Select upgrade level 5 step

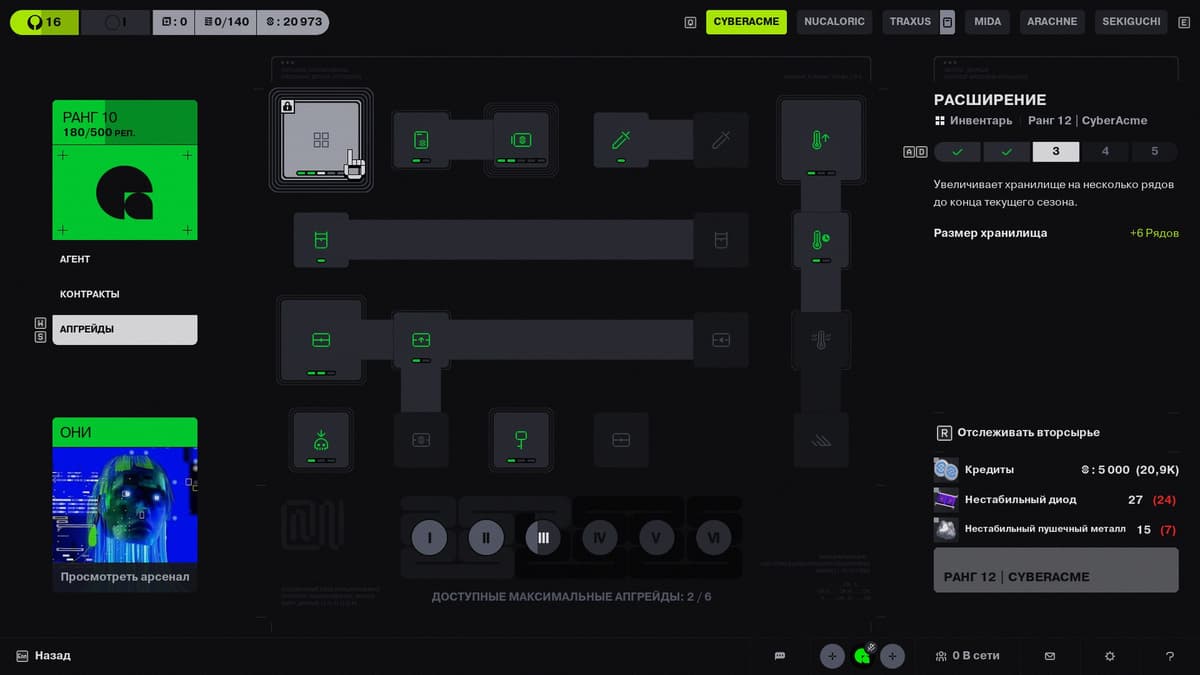[x=1154, y=152]
